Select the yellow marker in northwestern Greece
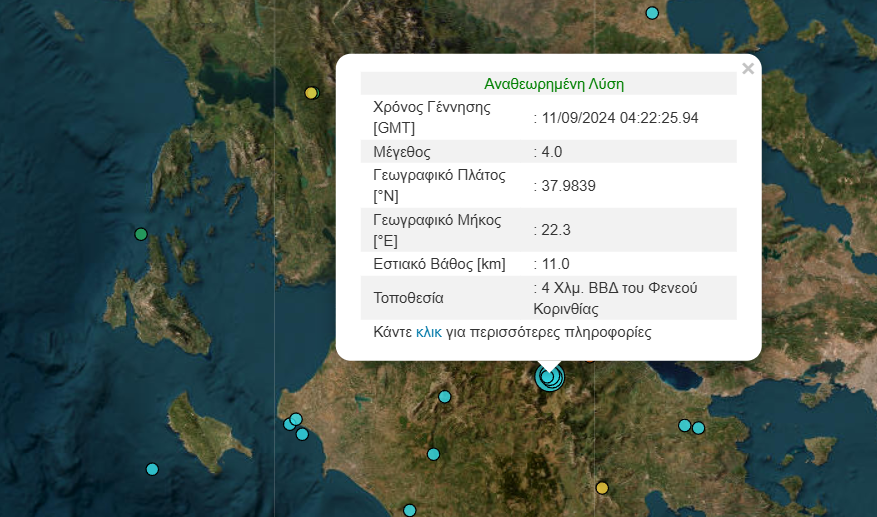 pos(311,93)
